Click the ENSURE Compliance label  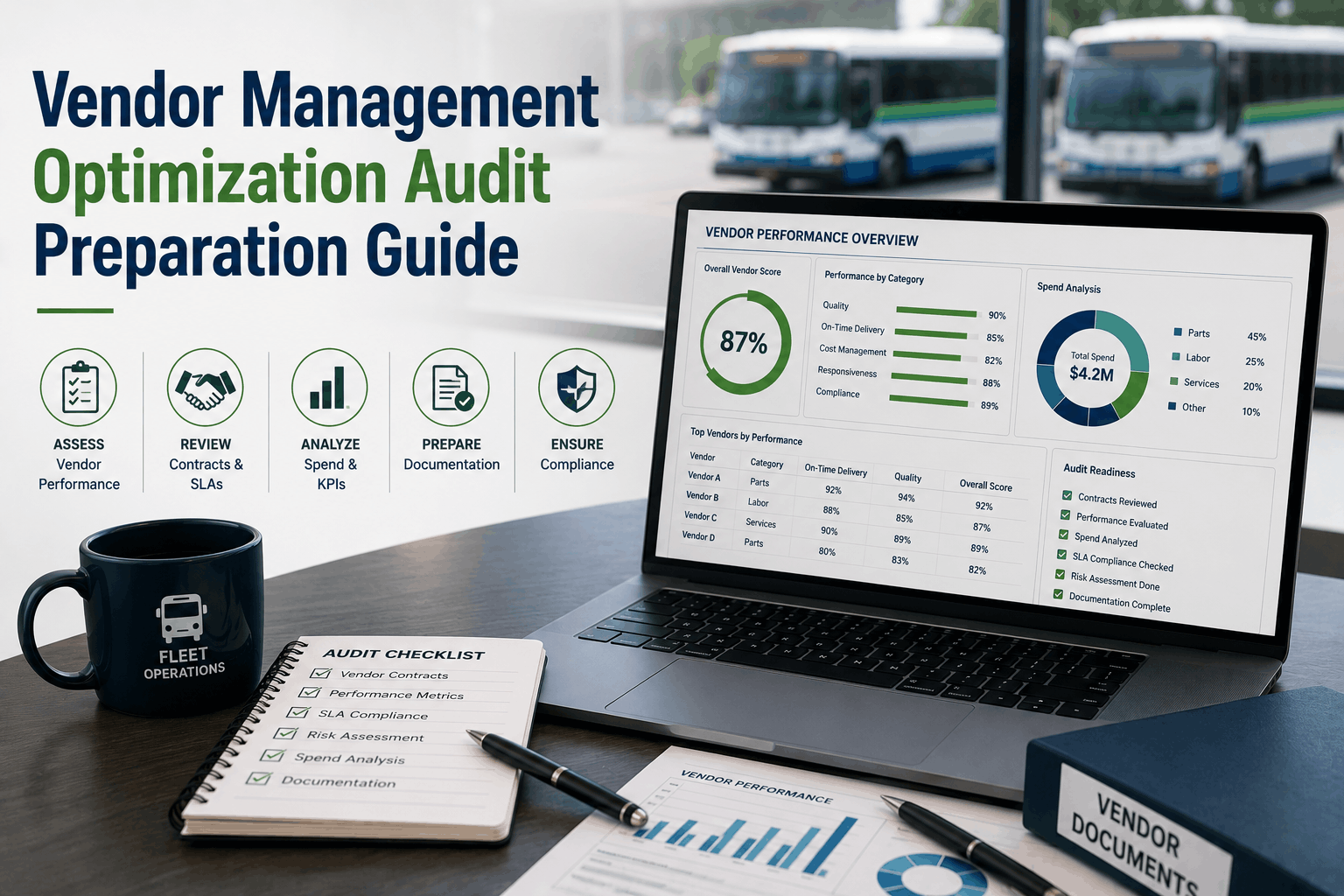577,454
